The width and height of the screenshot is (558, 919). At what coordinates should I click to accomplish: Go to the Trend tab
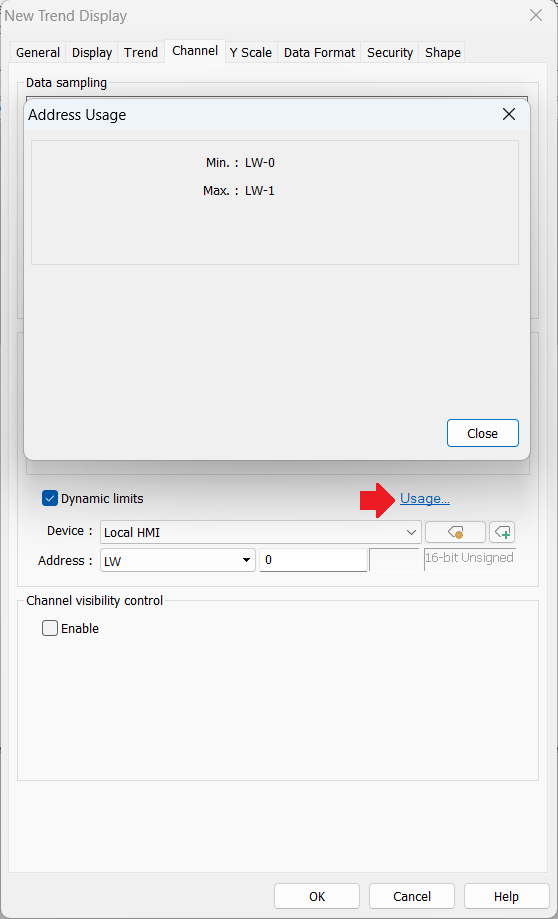tap(141, 52)
